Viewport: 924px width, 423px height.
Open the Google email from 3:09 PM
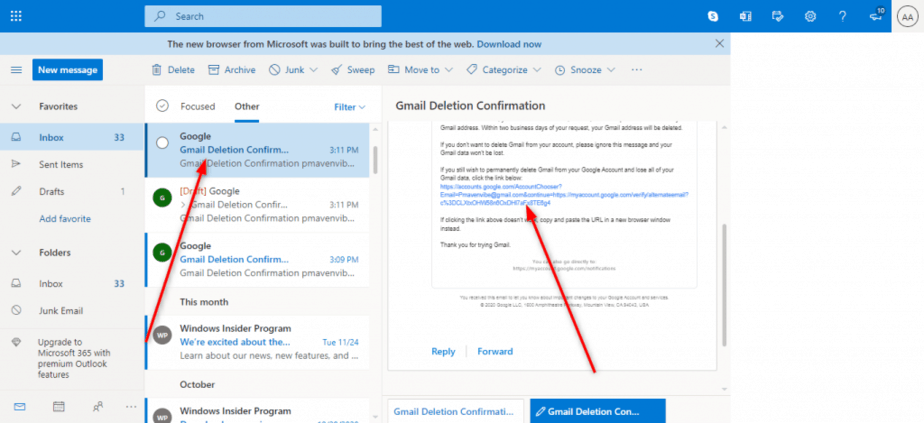coord(258,260)
